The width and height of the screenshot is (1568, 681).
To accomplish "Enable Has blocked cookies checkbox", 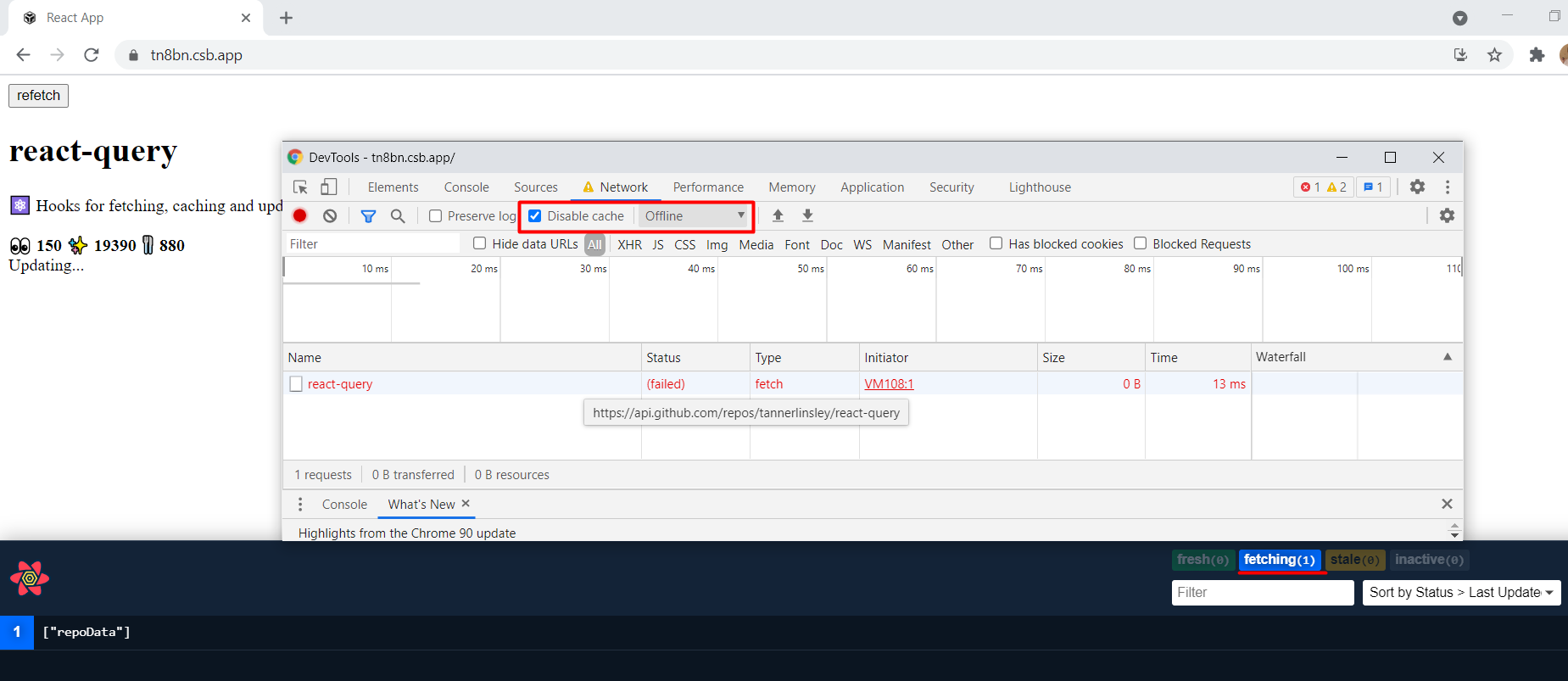I will (996, 243).
